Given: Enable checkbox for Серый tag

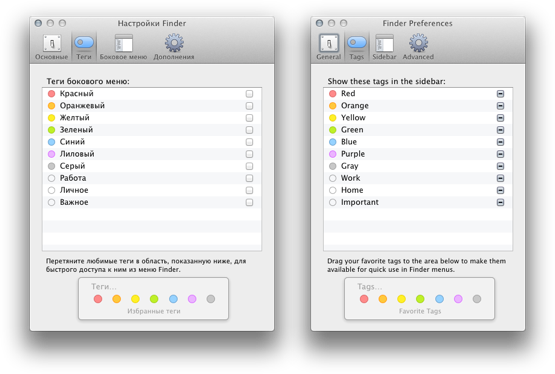Looking at the screenshot, I should pyautogui.click(x=249, y=166).
